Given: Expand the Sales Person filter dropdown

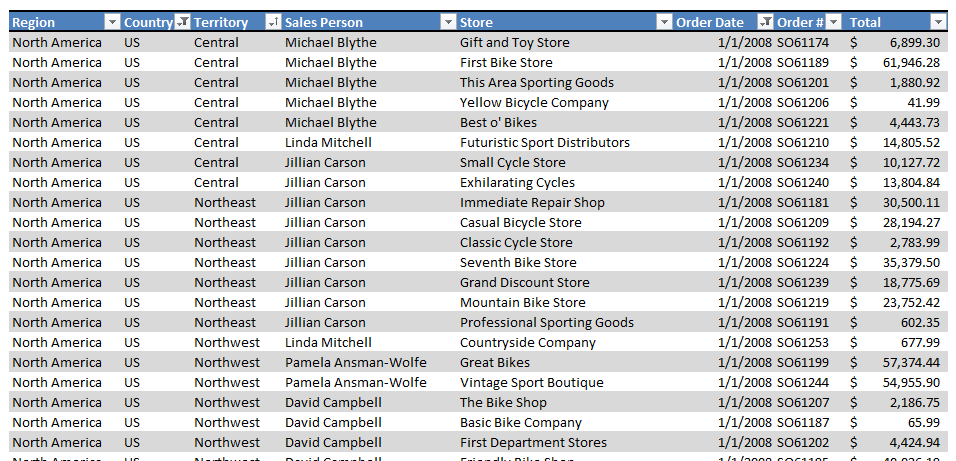Looking at the screenshot, I should click(448, 23).
